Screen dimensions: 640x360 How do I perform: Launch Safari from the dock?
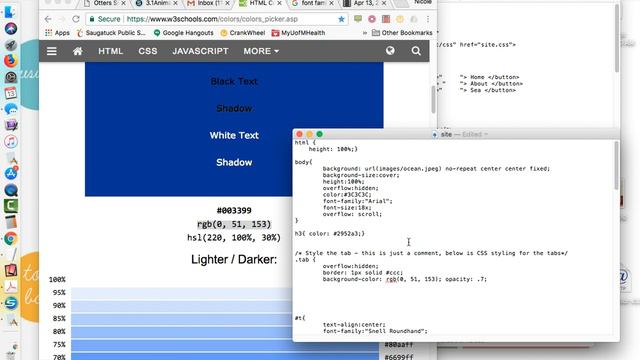coord(11,29)
